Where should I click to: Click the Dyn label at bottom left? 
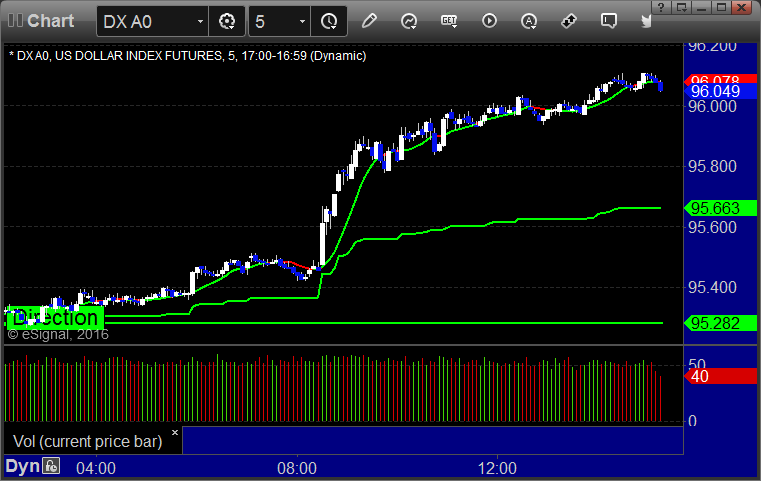tap(22, 466)
